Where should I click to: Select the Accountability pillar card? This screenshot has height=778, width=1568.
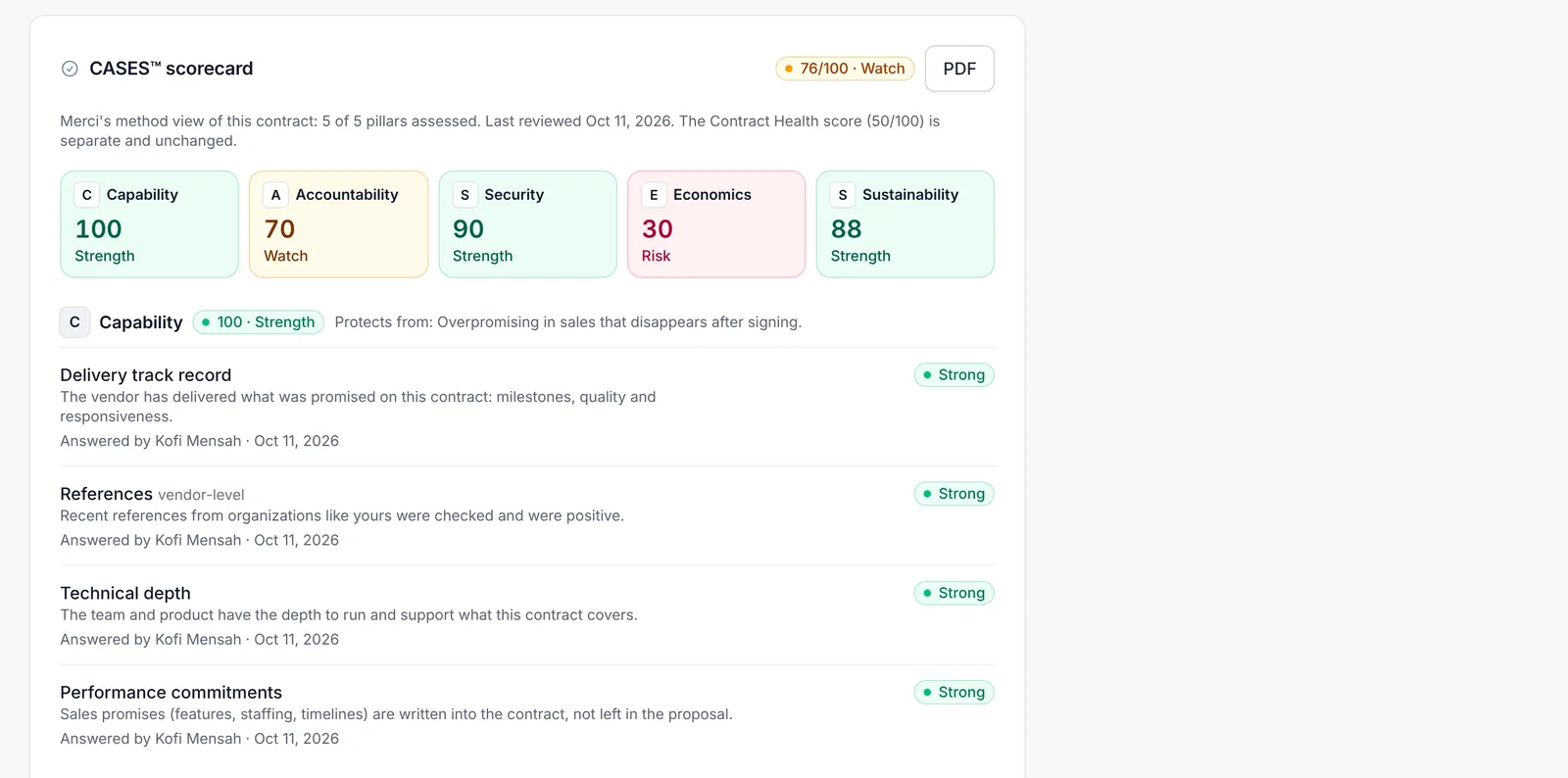(338, 224)
